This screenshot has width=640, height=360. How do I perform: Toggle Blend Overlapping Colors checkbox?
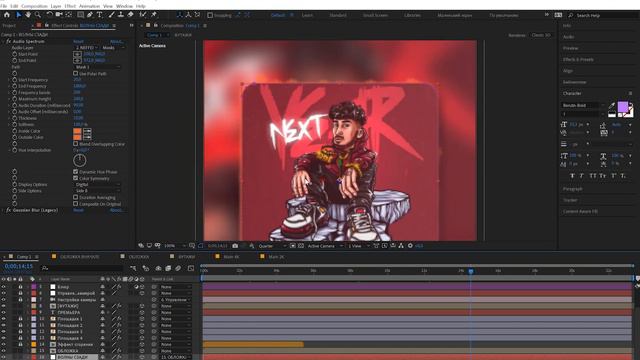[x=76, y=144]
